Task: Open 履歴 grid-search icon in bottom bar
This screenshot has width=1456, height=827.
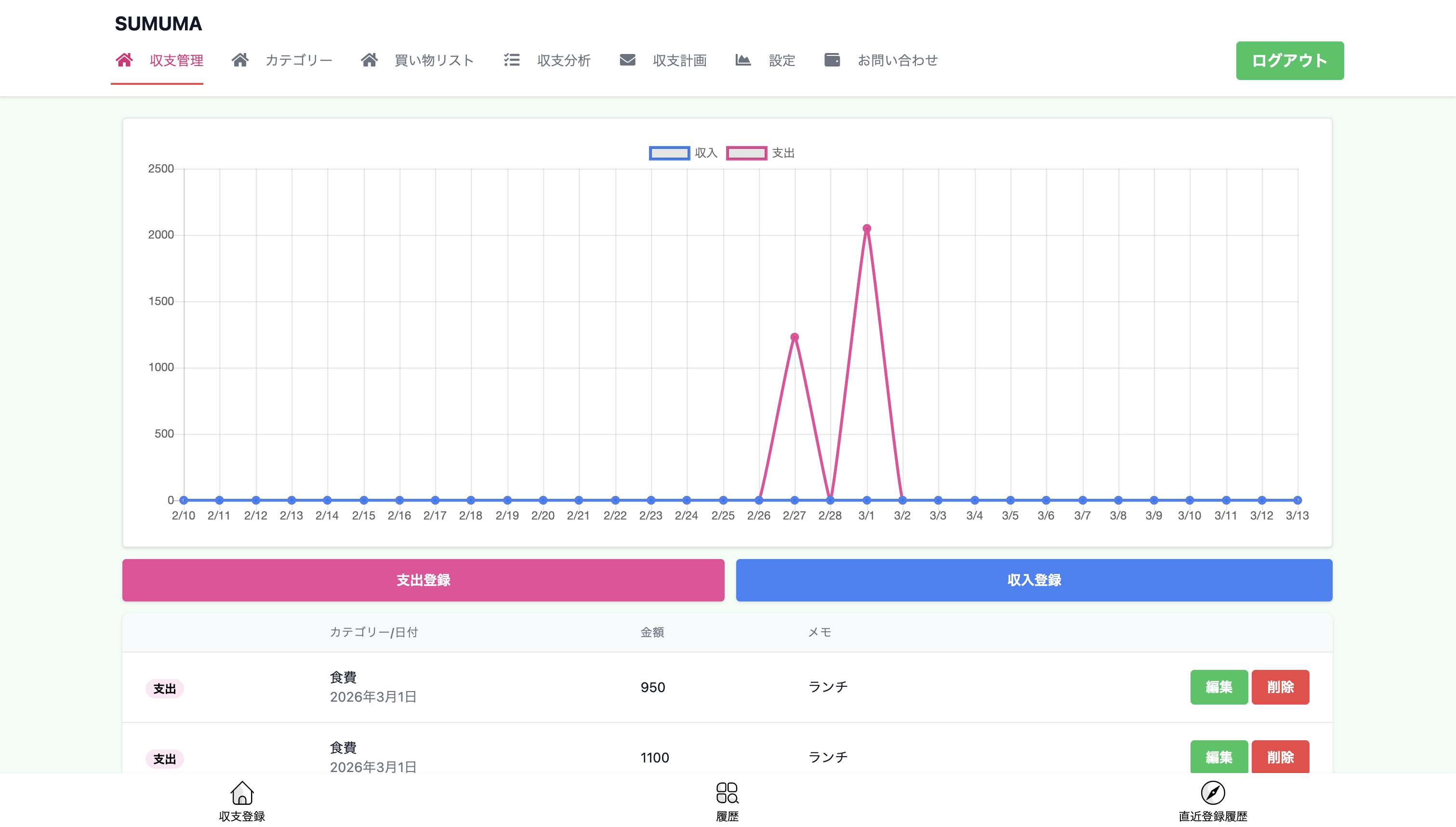Action: [727, 793]
